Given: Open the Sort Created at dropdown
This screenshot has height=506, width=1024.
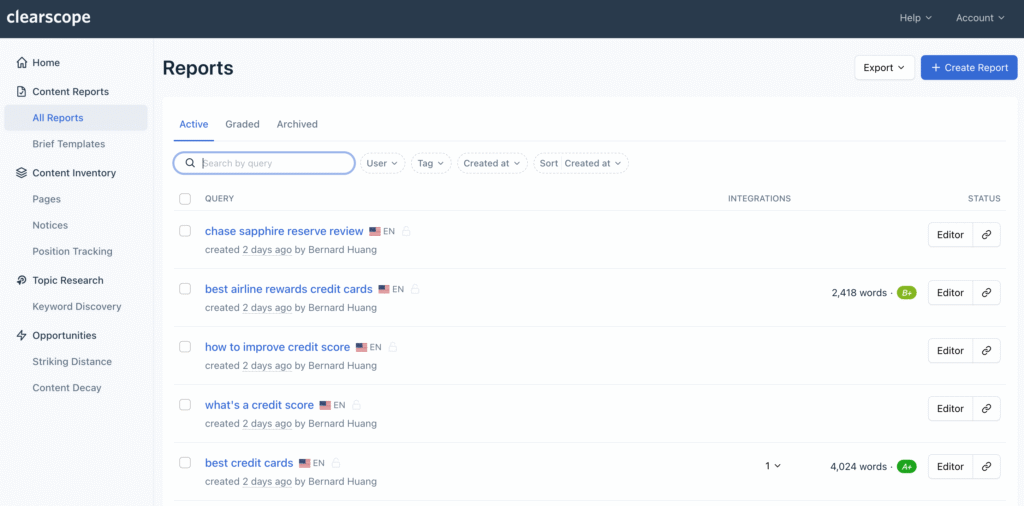Looking at the screenshot, I should pyautogui.click(x=581, y=163).
